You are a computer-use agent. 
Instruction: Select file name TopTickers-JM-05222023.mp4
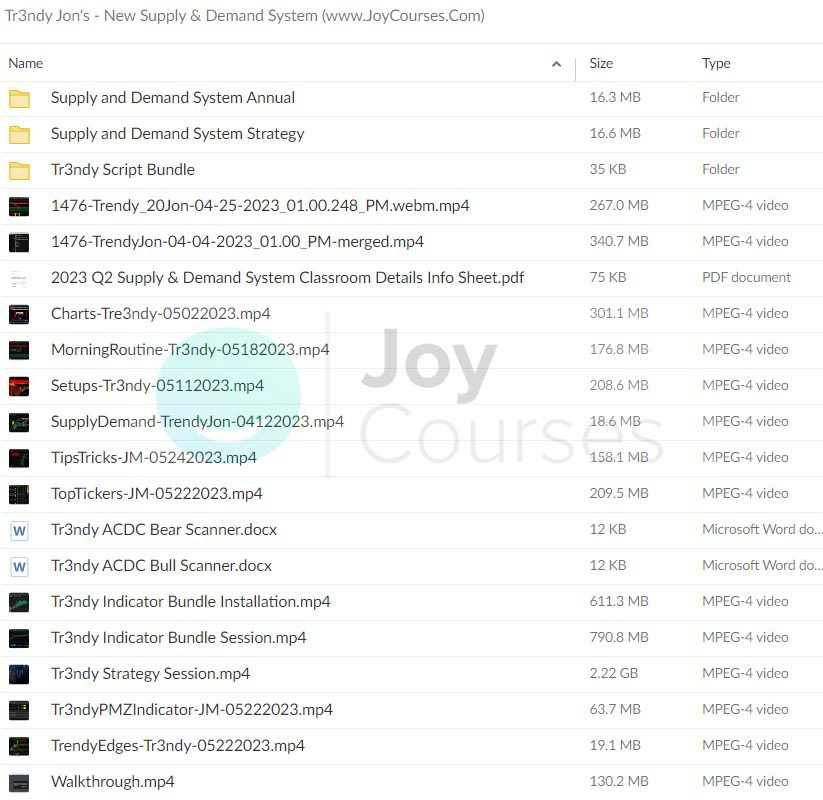[156, 493]
